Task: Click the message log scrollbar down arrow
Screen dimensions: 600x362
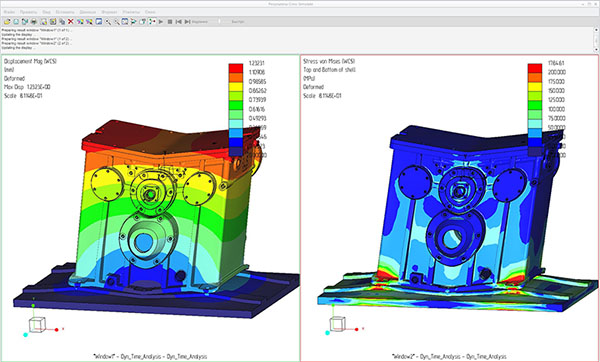Action: click(597, 49)
